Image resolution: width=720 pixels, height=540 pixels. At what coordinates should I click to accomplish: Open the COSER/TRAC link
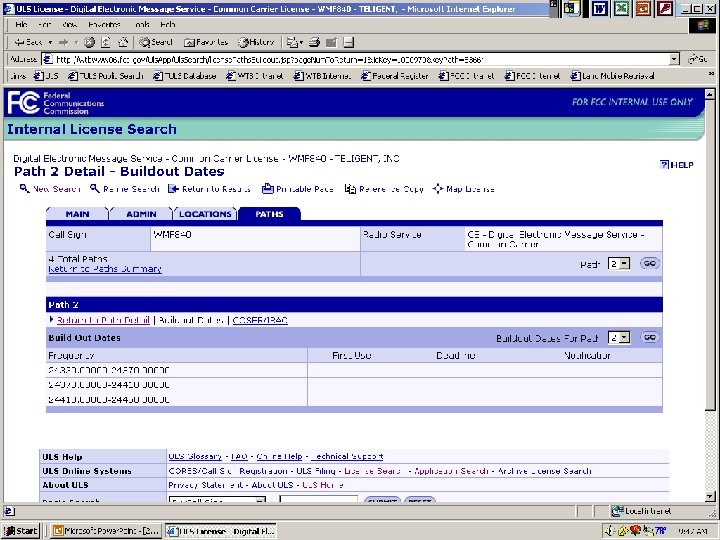pos(260,320)
